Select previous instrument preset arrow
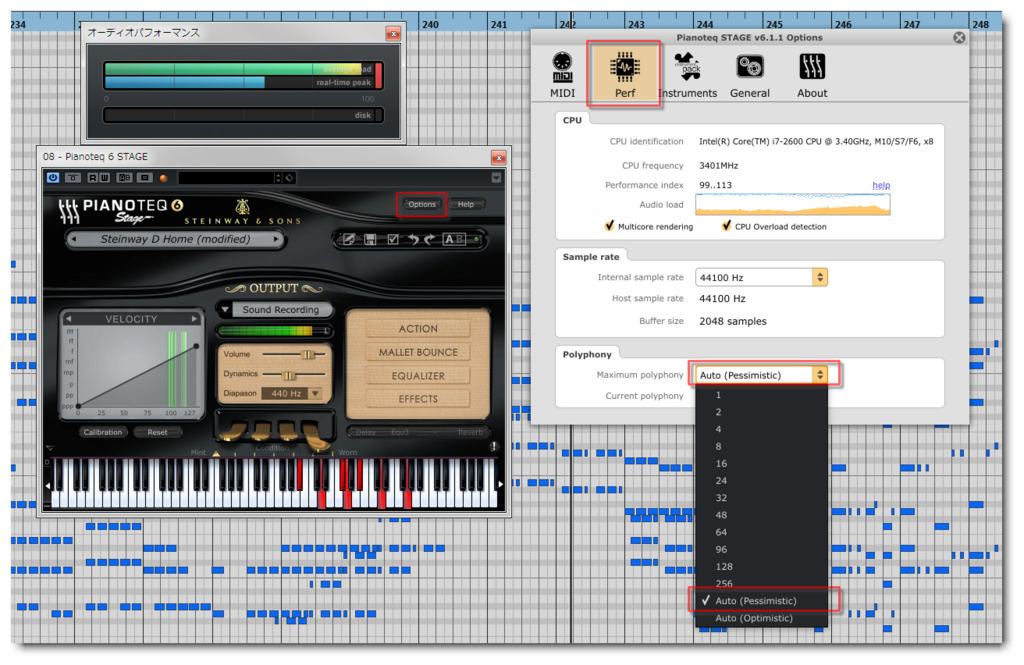This screenshot has width=1024, height=665. tap(73, 239)
